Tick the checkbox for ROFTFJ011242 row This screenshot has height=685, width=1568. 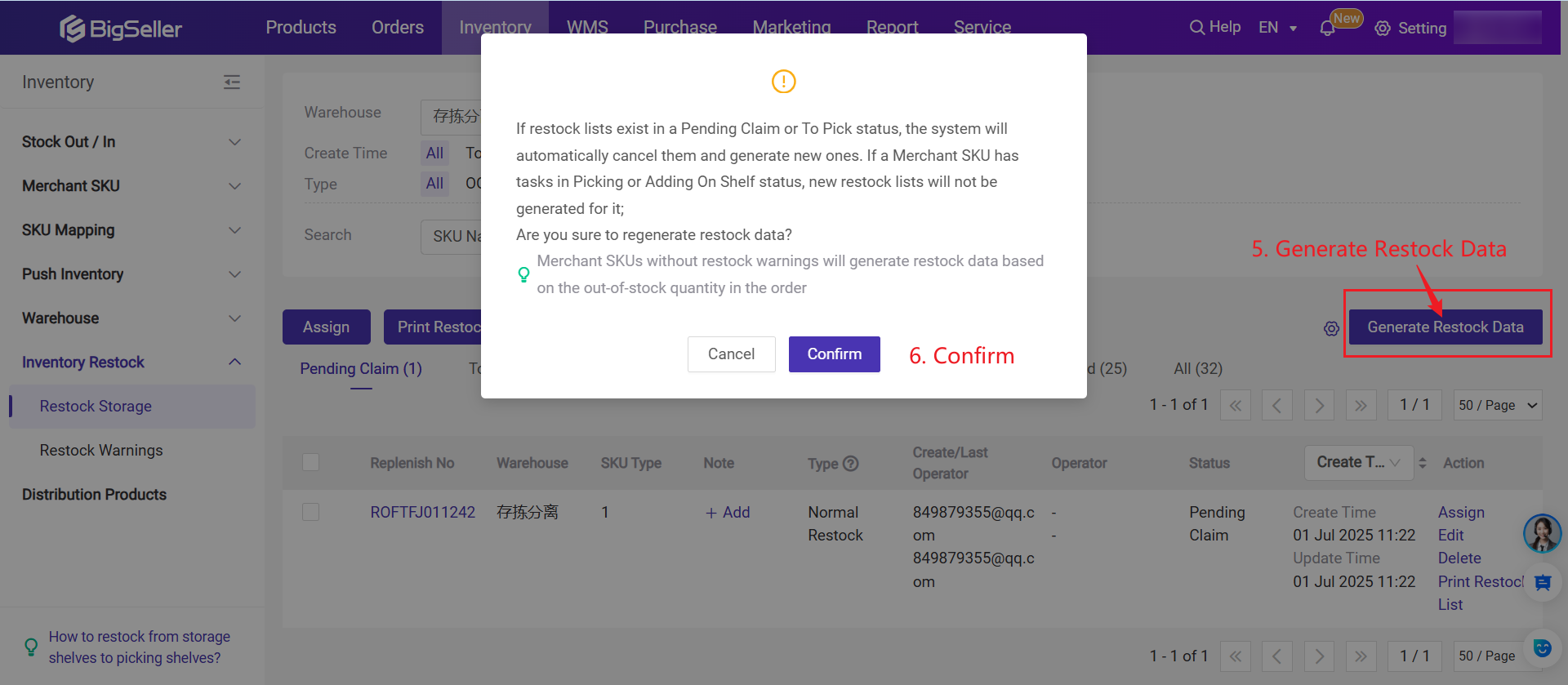tap(310, 512)
